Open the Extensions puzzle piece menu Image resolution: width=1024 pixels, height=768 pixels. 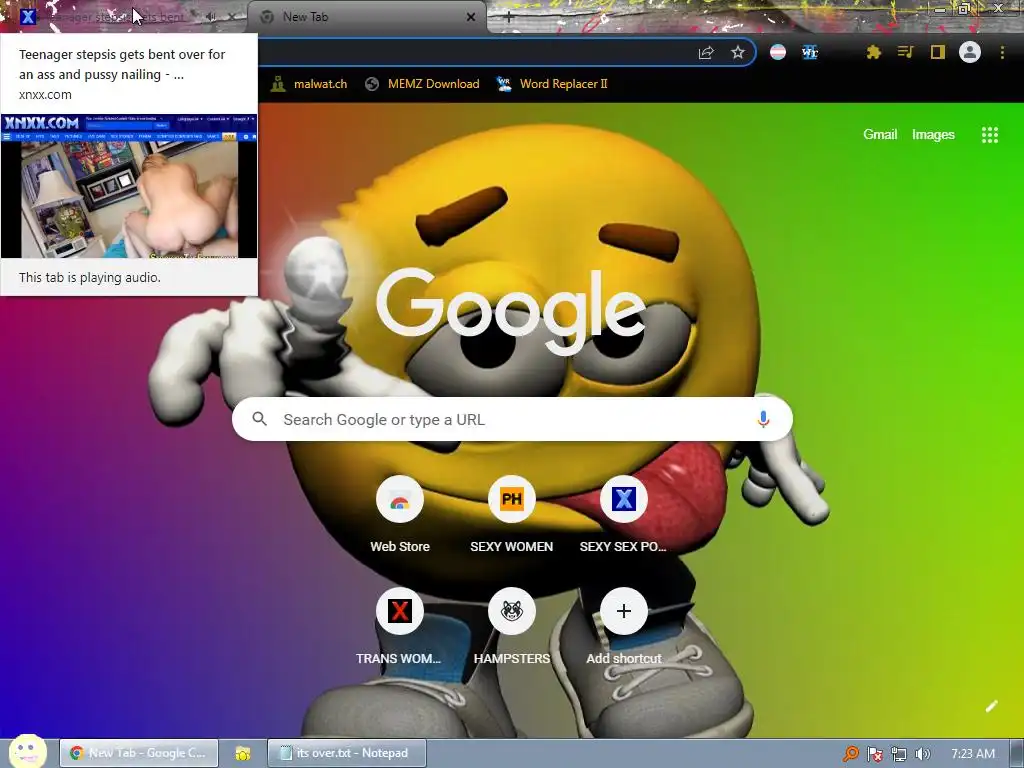[874, 52]
